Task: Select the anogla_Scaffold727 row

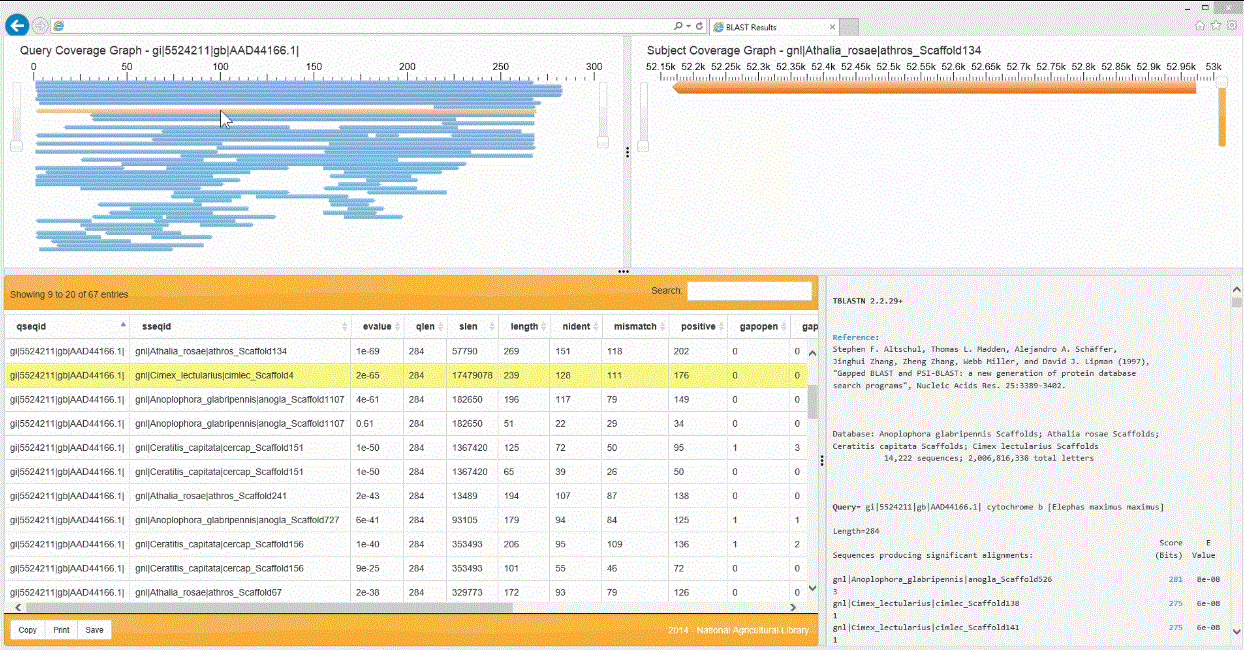Action: (406, 520)
